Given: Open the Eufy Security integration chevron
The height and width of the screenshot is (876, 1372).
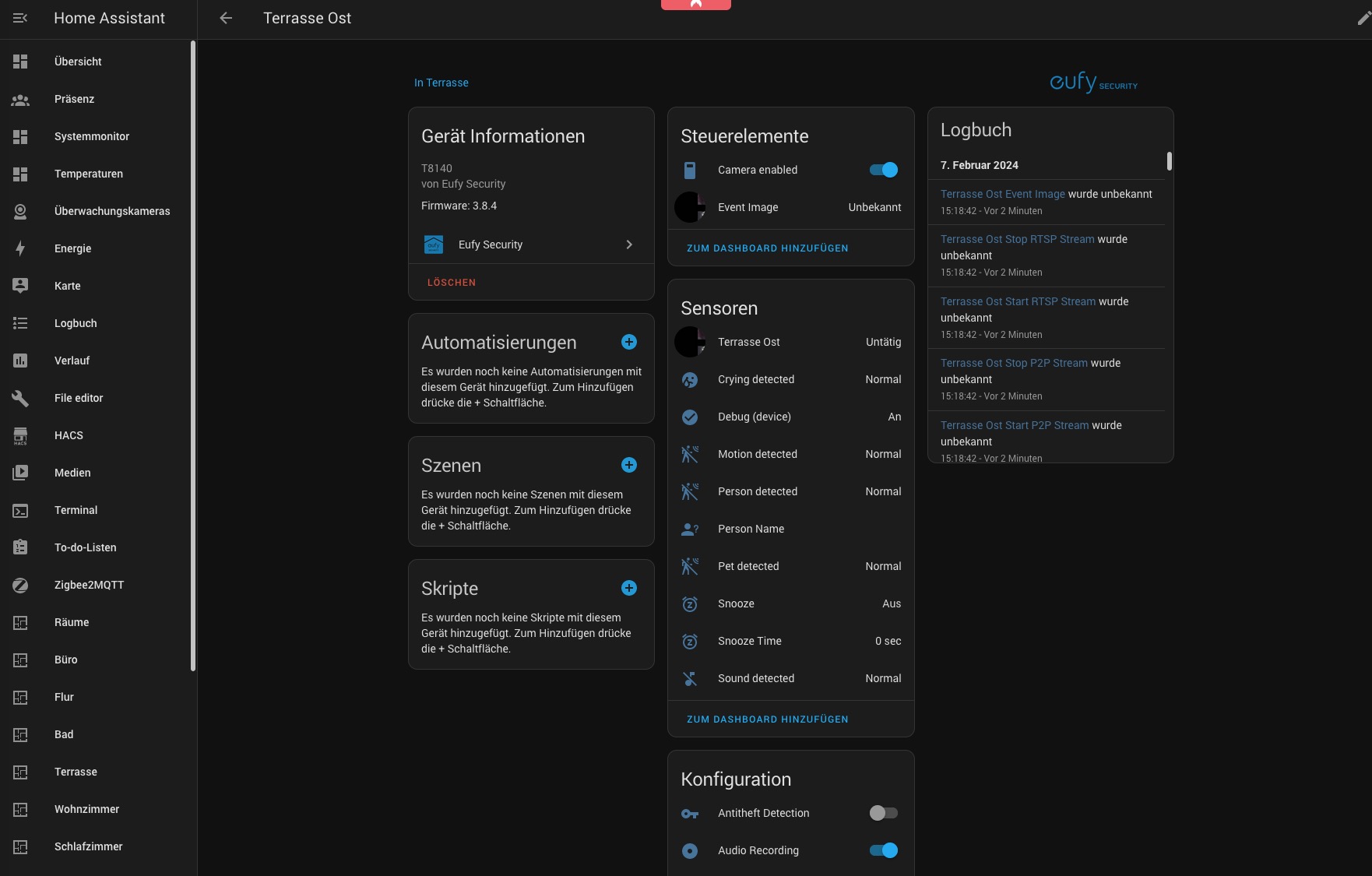Looking at the screenshot, I should (x=629, y=245).
